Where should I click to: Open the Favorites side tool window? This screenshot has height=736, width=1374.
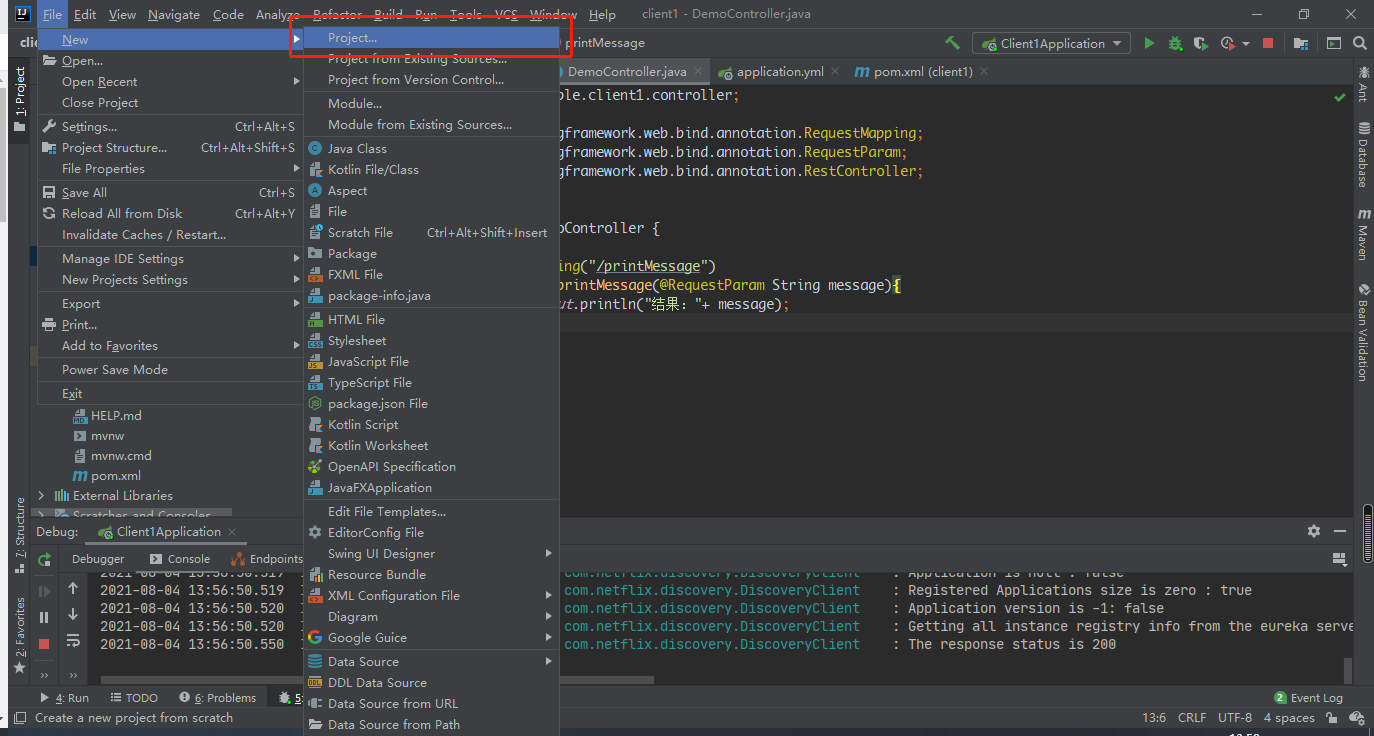coord(19,636)
